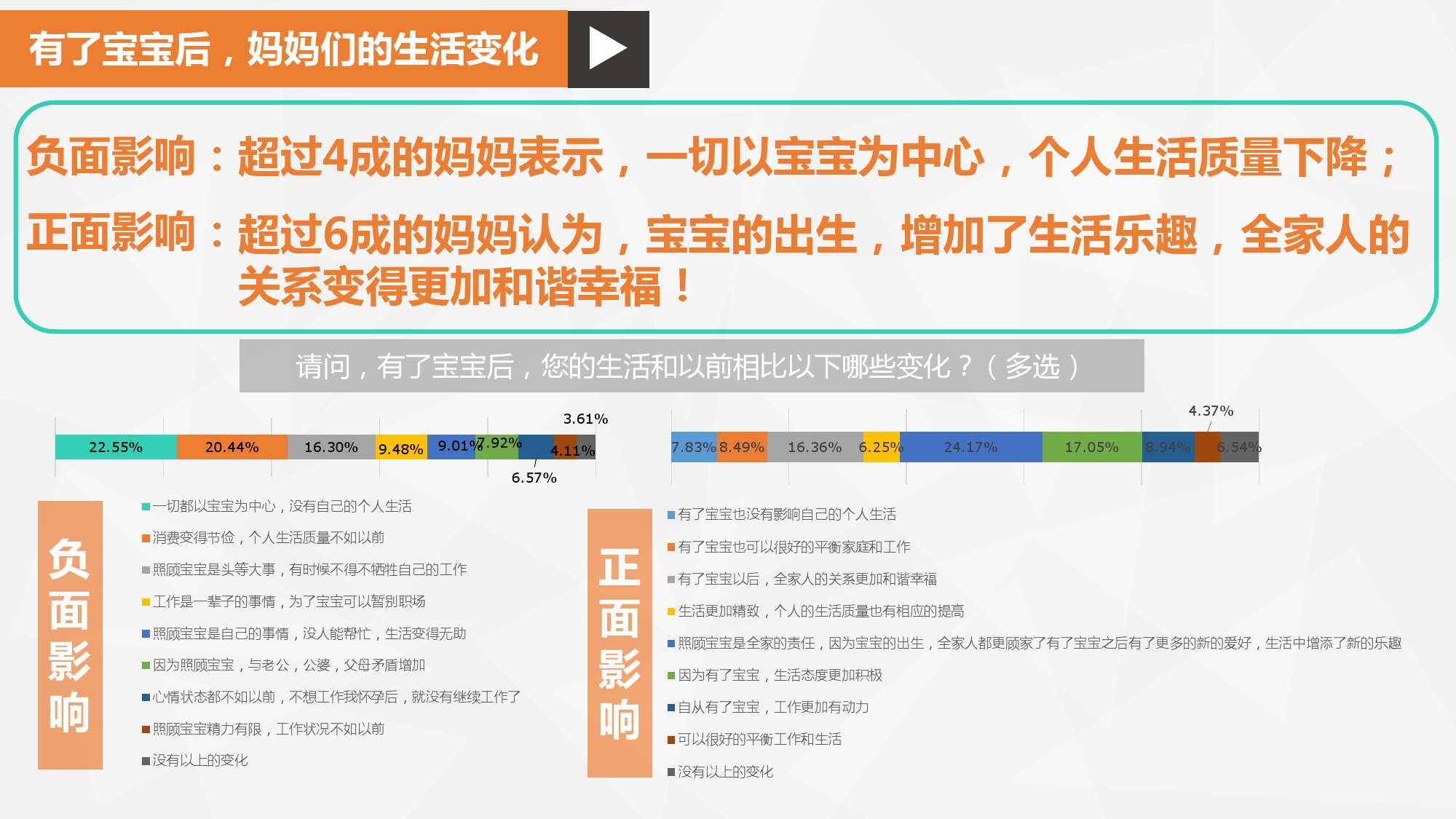Click the 正面影响 vertical orange label

pos(620,643)
